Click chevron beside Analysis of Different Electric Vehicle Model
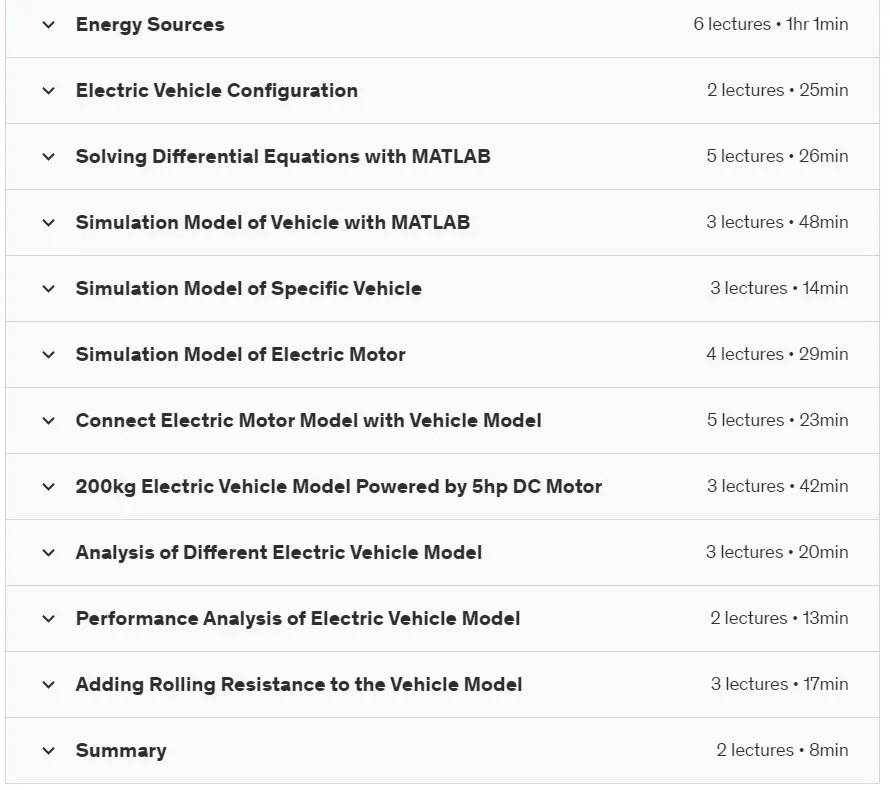Screen dimensions: 889x790 (49, 553)
